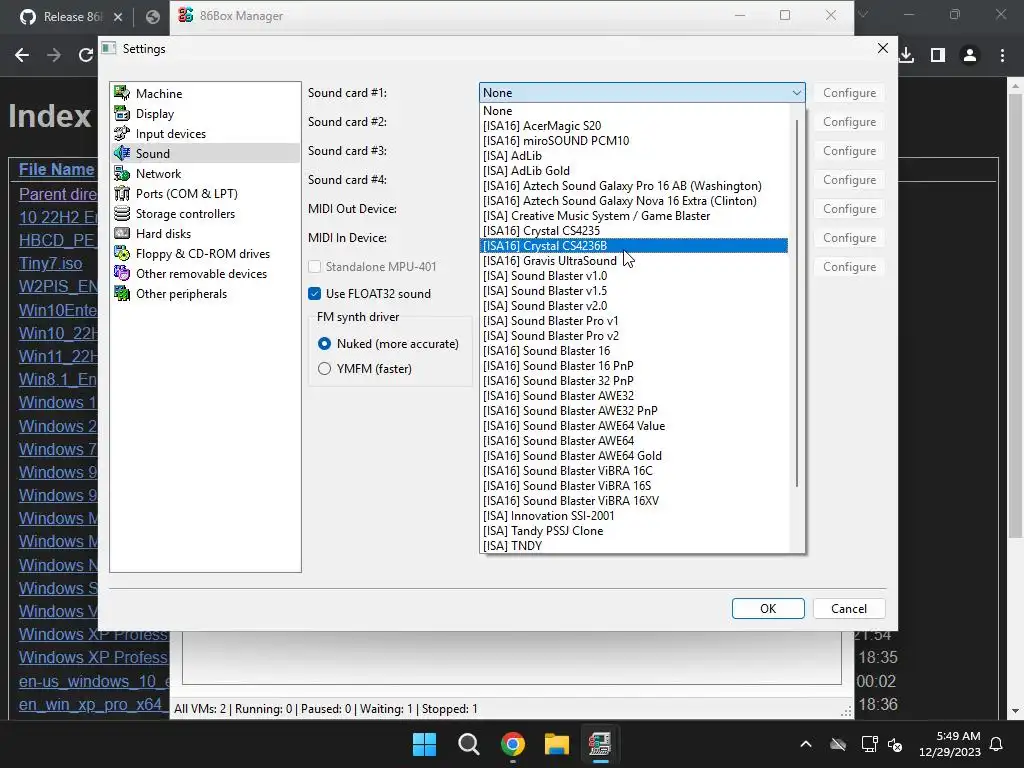Open the Ports (COM & LPT) icon
This screenshot has height=768, width=1024.
tap(121, 193)
